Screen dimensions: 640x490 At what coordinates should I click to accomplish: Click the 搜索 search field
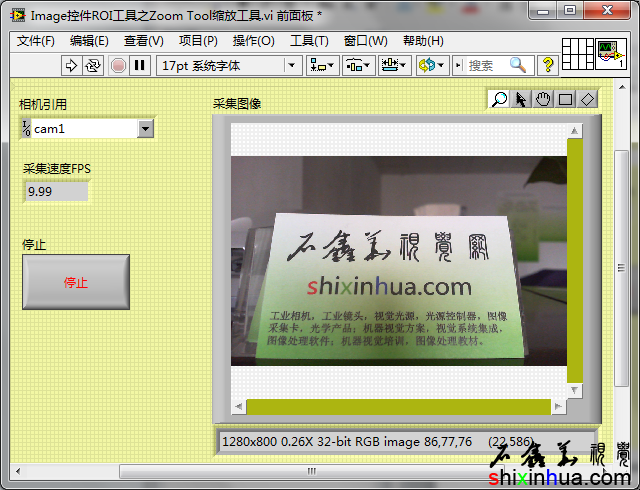click(488, 65)
